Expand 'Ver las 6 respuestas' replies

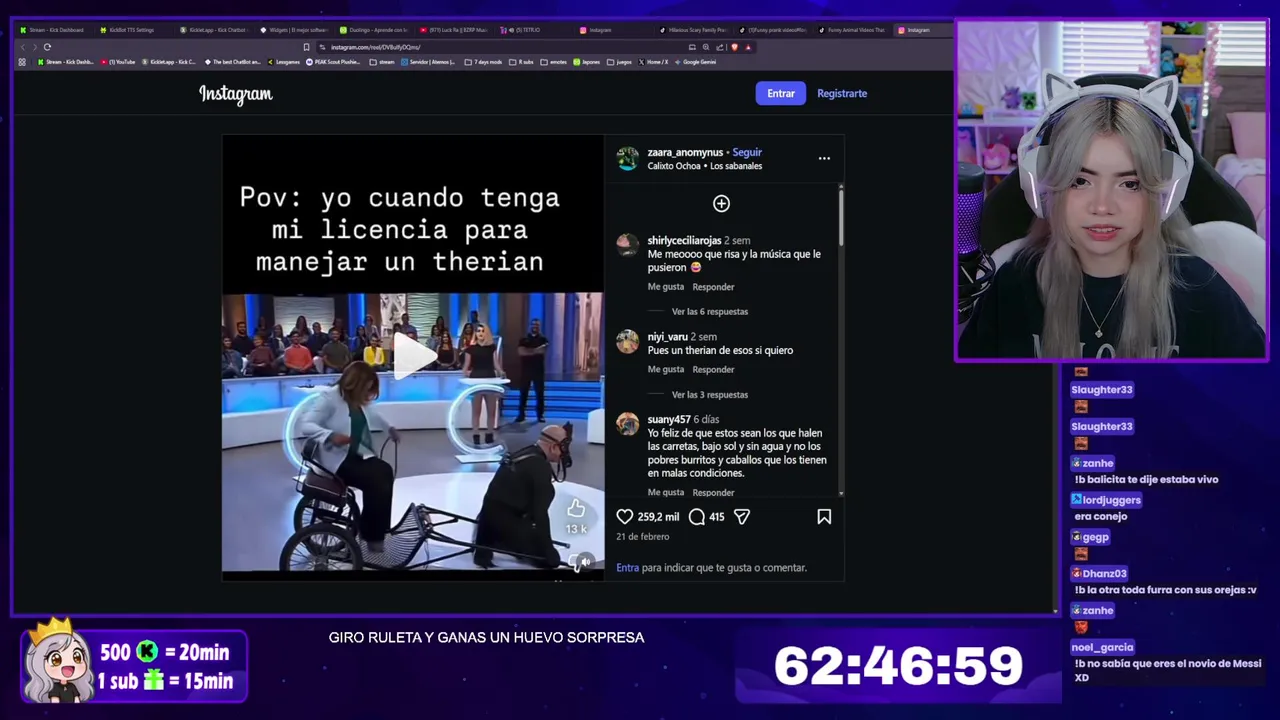point(710,311)
